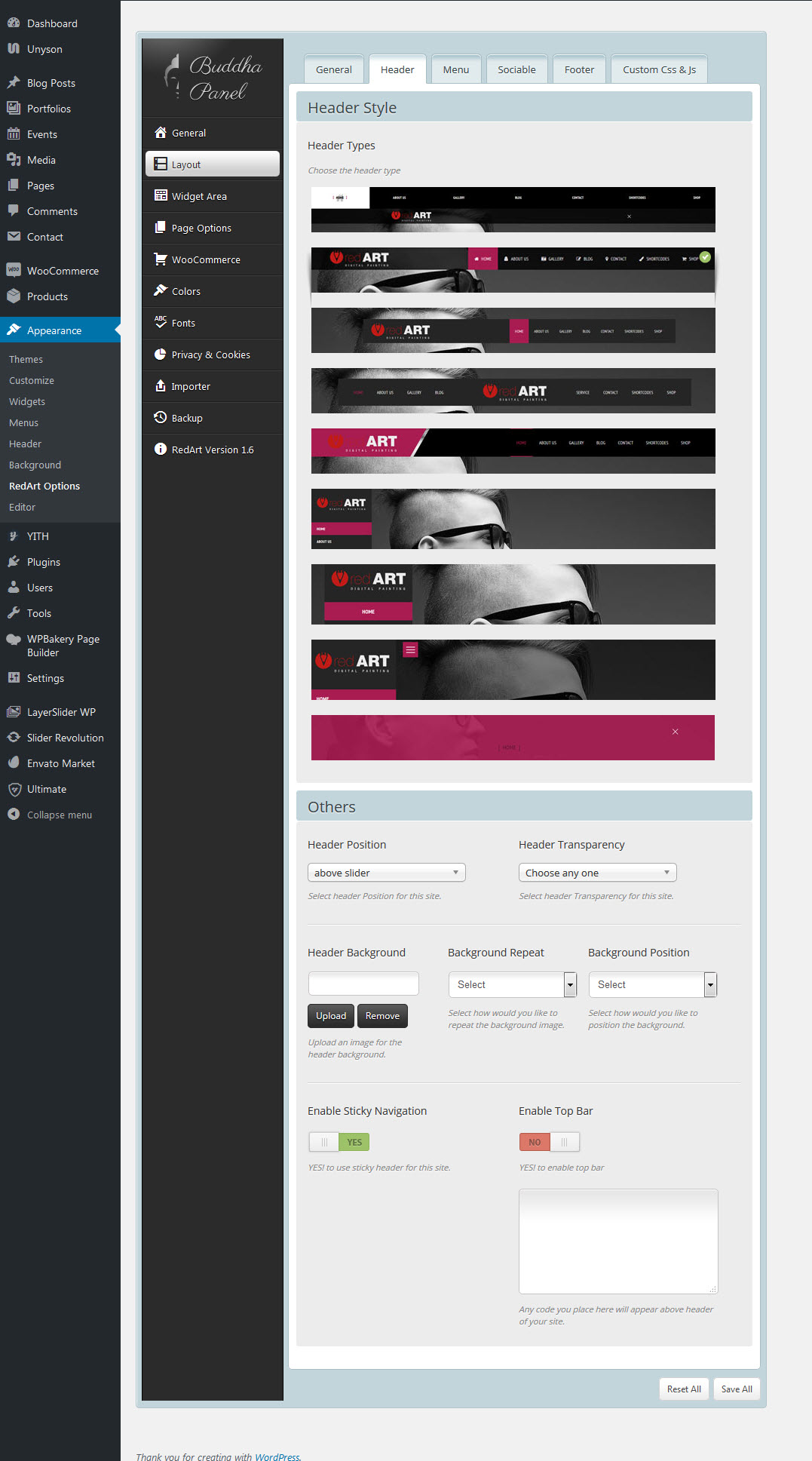The width and height of the screenshot is (812, 1461).
Task: Toggle the Enable Sticky Navigation switch
Action: [x=339, y=1142]
